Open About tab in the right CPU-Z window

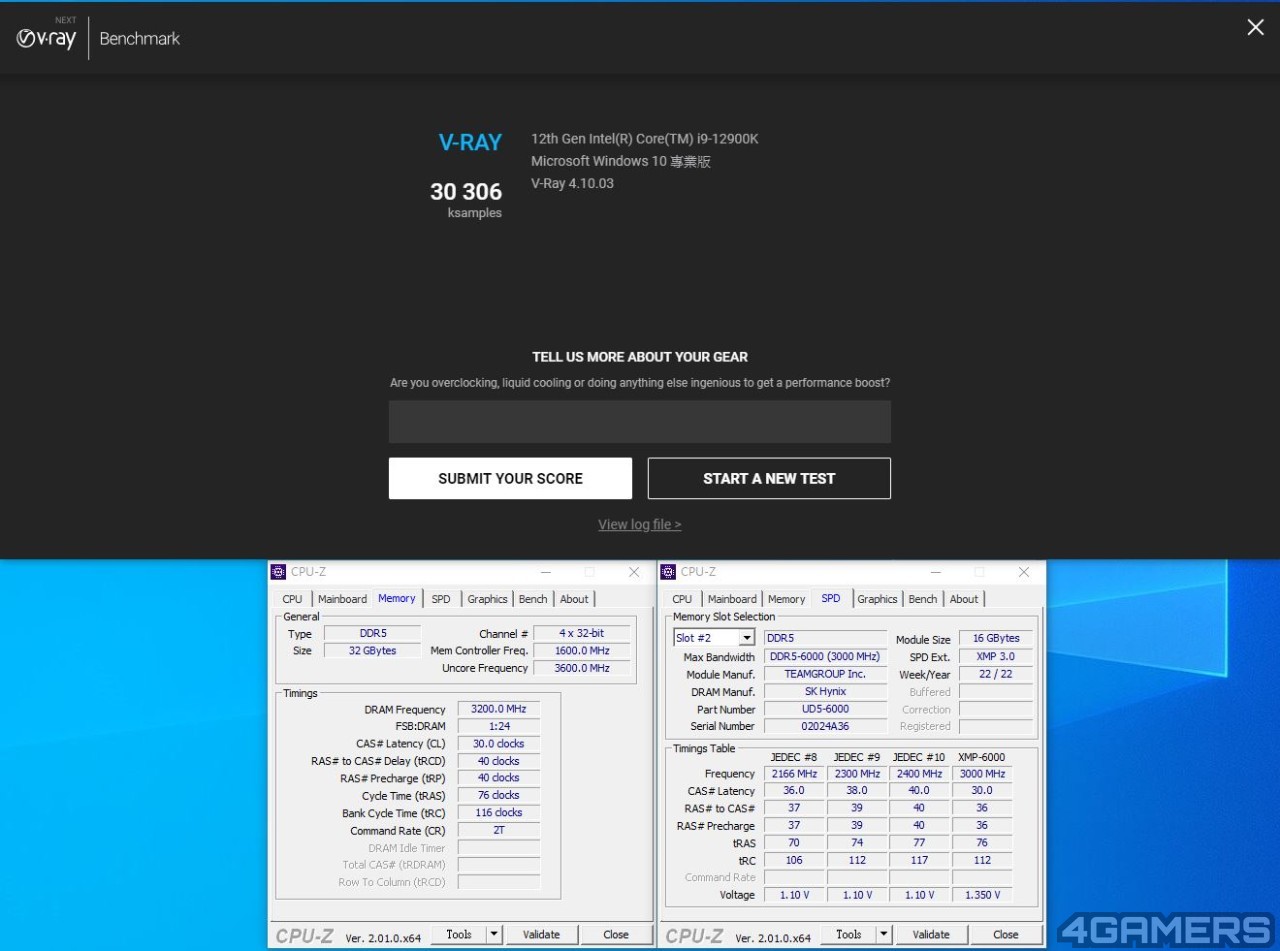coord(964,599)
